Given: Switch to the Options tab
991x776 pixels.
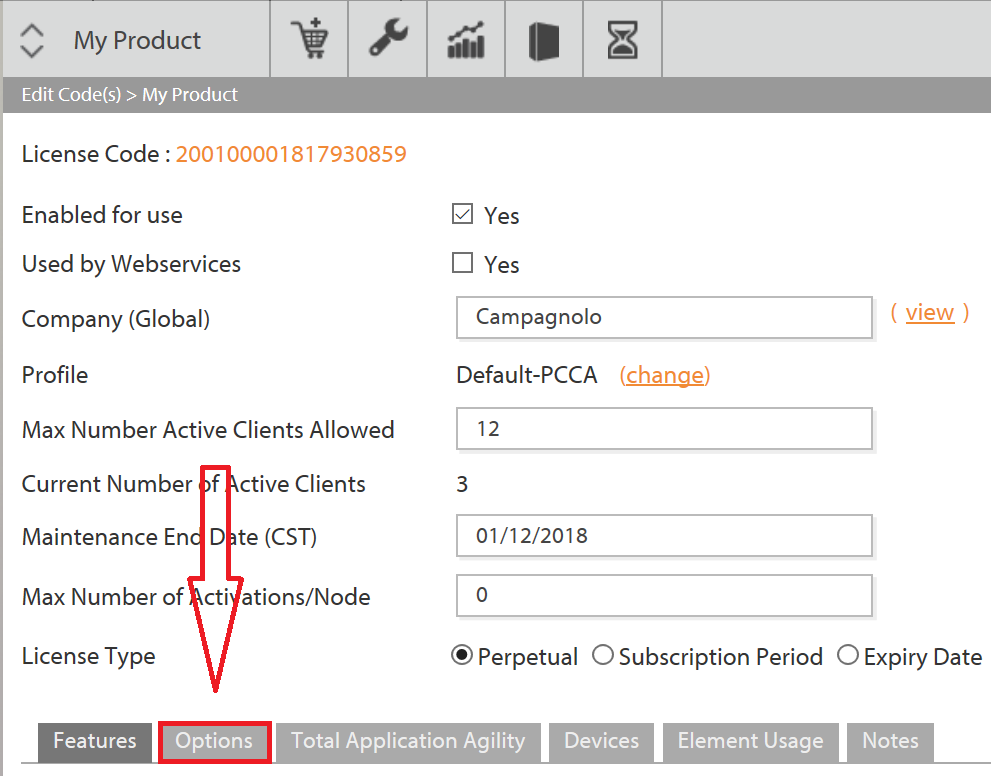Looking at the screenshot, I should [214, 741].
